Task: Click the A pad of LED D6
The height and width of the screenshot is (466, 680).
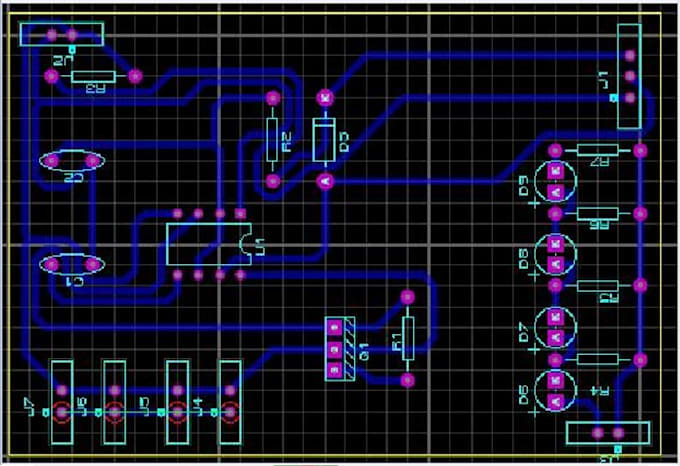Action: 556,401
